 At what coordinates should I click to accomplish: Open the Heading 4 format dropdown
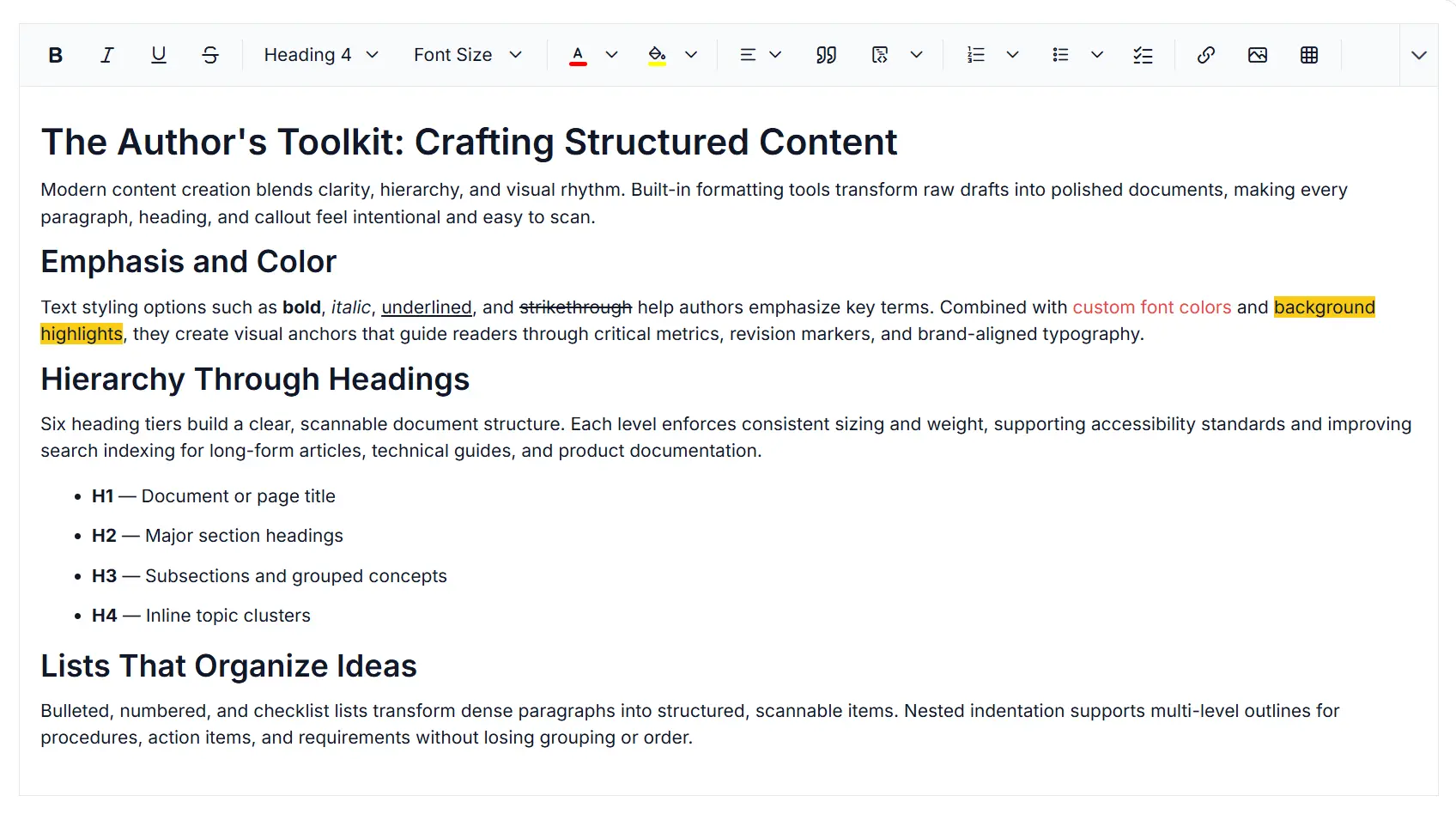tap(321, 55)
